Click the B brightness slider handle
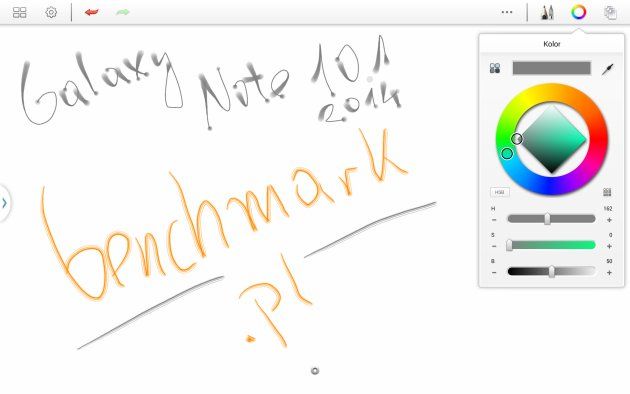 coord(552,272)
